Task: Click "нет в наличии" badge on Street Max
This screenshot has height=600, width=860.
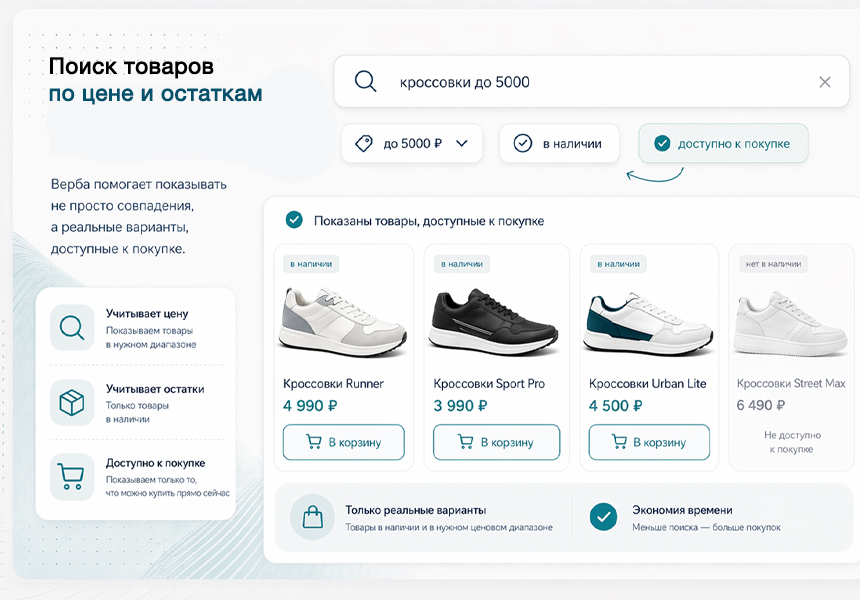Action: [x=773, y=264]
